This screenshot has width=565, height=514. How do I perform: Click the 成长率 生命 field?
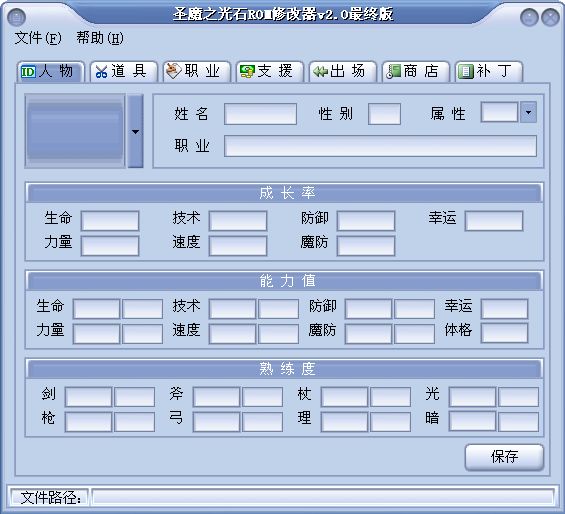(110, 221)
